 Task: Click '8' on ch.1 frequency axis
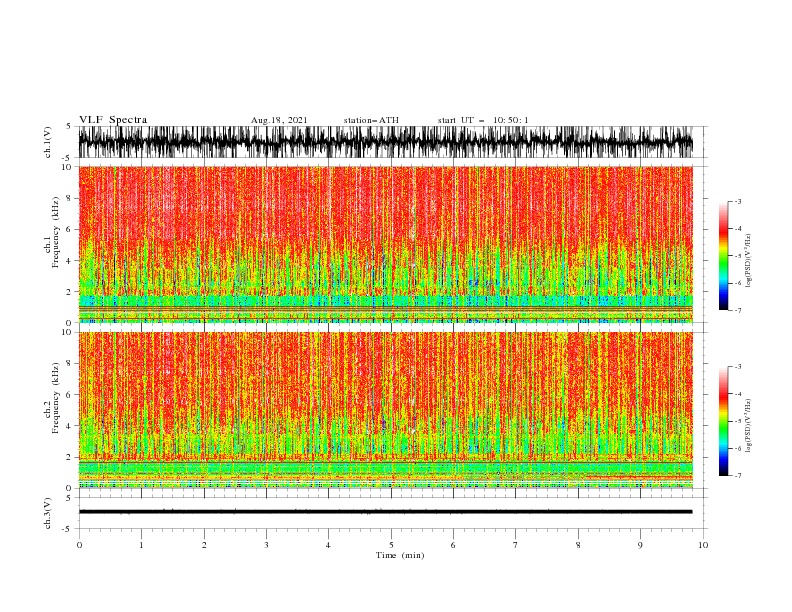click(70, 198)
